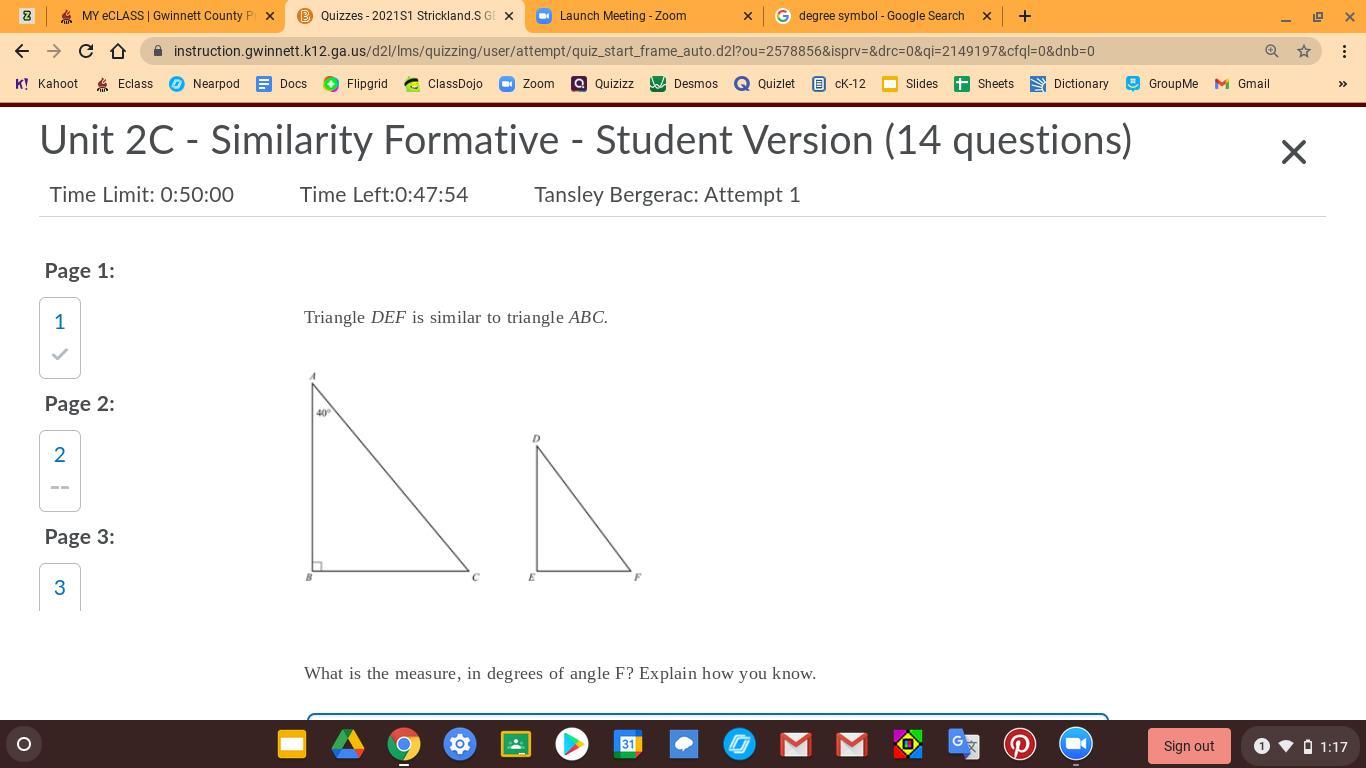Close the degree symbol Google Search tab
The height and width of the screenshot is (768, 1366).
987,16
